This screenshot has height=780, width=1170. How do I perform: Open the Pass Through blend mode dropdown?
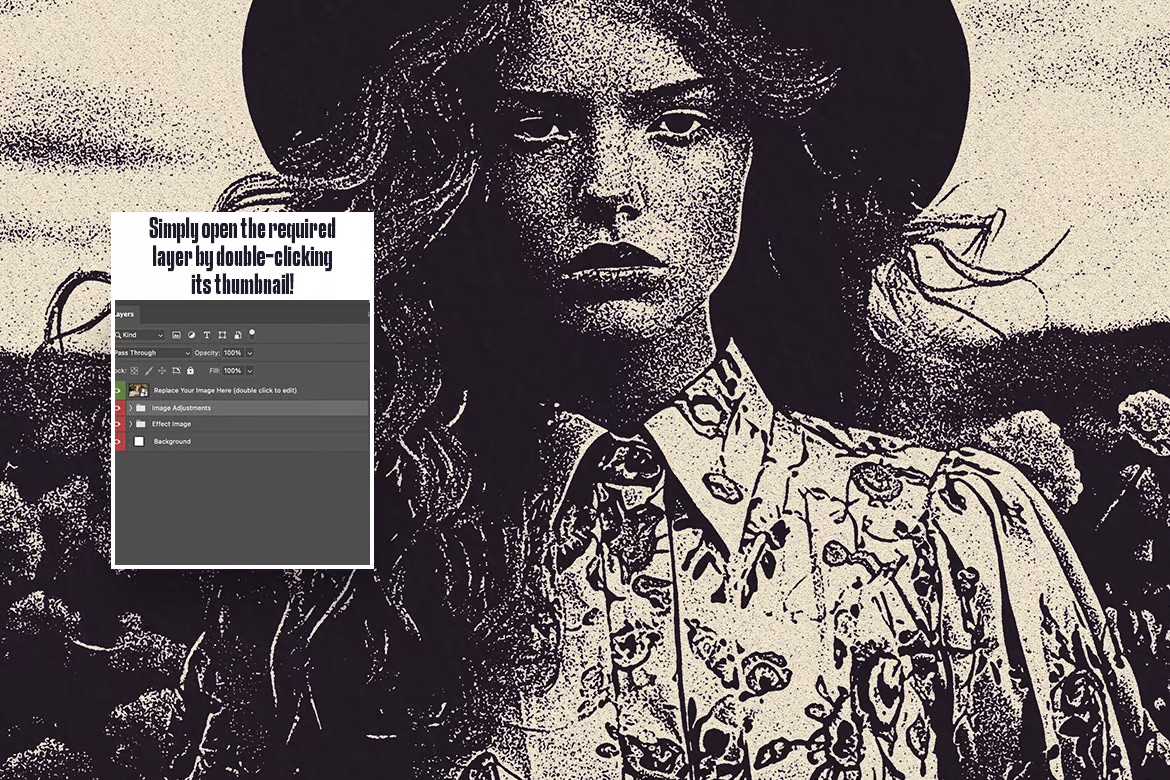[x=152, y=353]
